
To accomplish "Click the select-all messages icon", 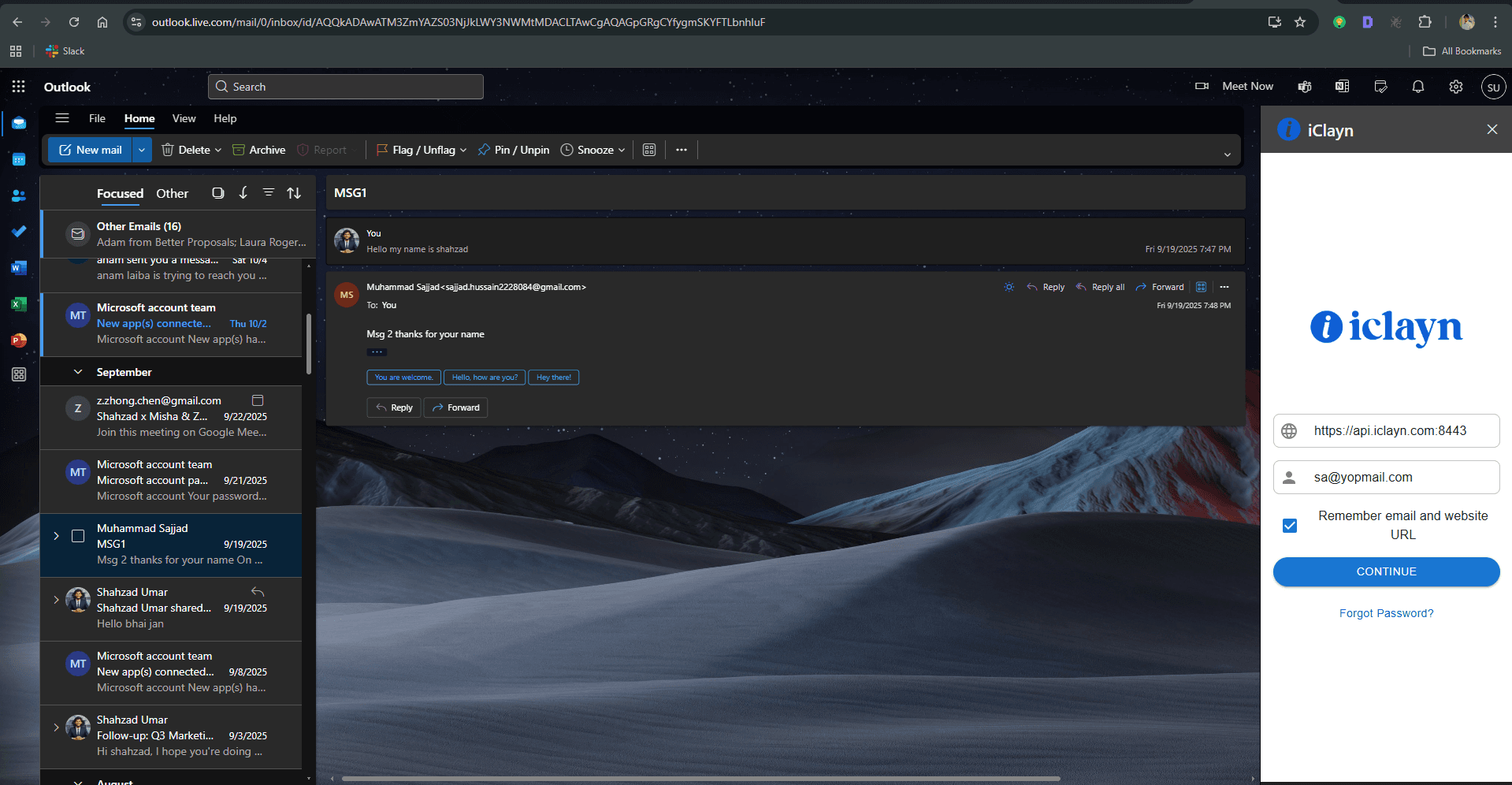I will [x=218, y=193].
